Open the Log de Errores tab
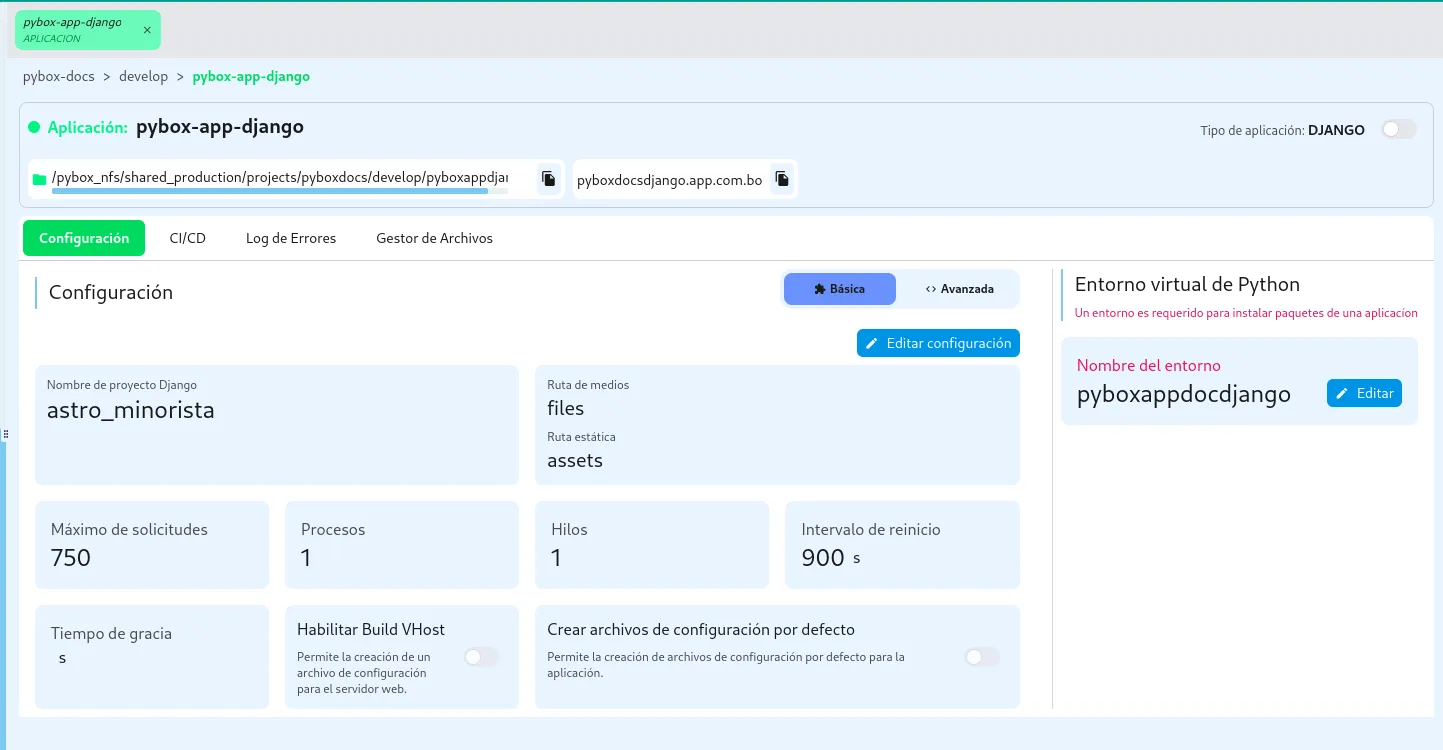The width and height of the screenshot is (1443, 750). point(291,238)
